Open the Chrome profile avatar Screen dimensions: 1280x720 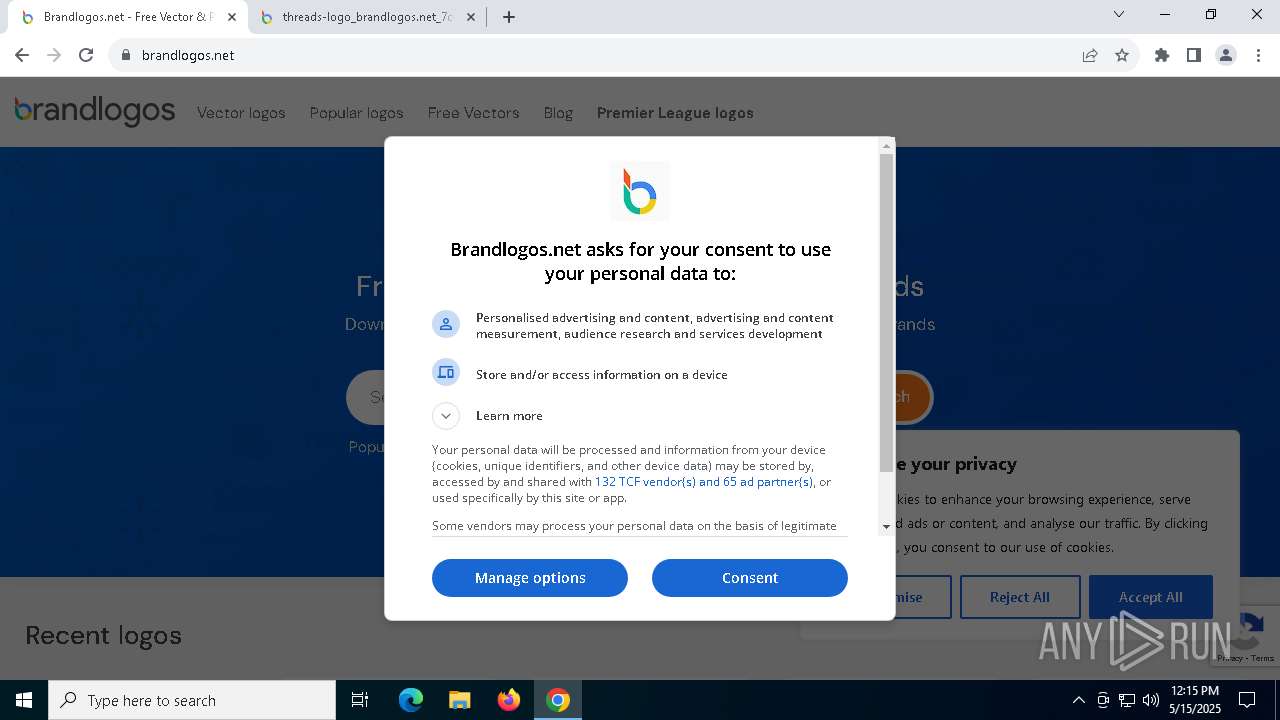pos(1225,55)
